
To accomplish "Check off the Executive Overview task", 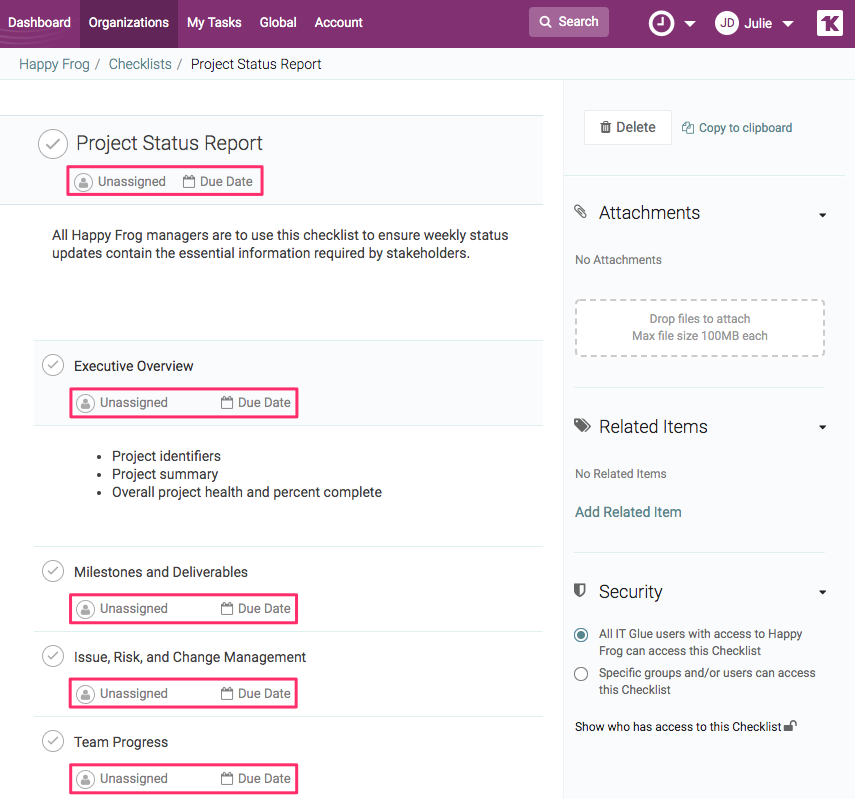I will [x=53, y=366].
